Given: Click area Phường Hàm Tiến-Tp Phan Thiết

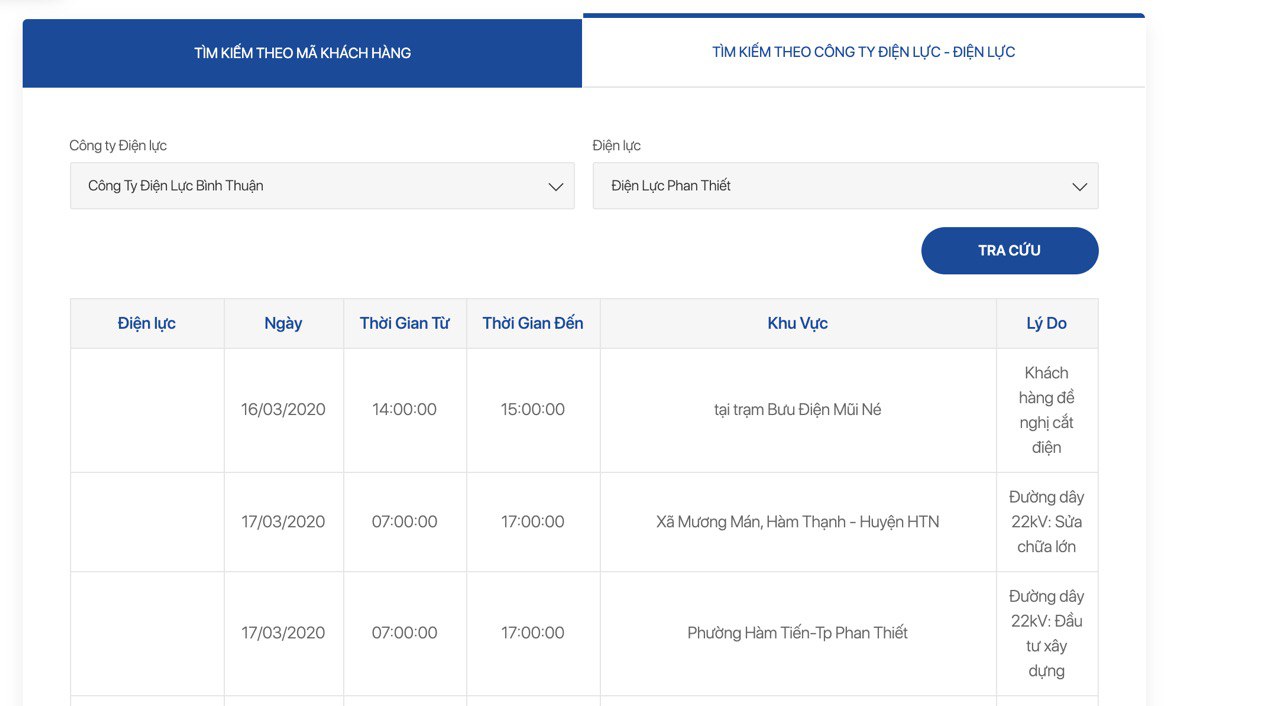Looking at the screenshot, I should tap(798, 633).
